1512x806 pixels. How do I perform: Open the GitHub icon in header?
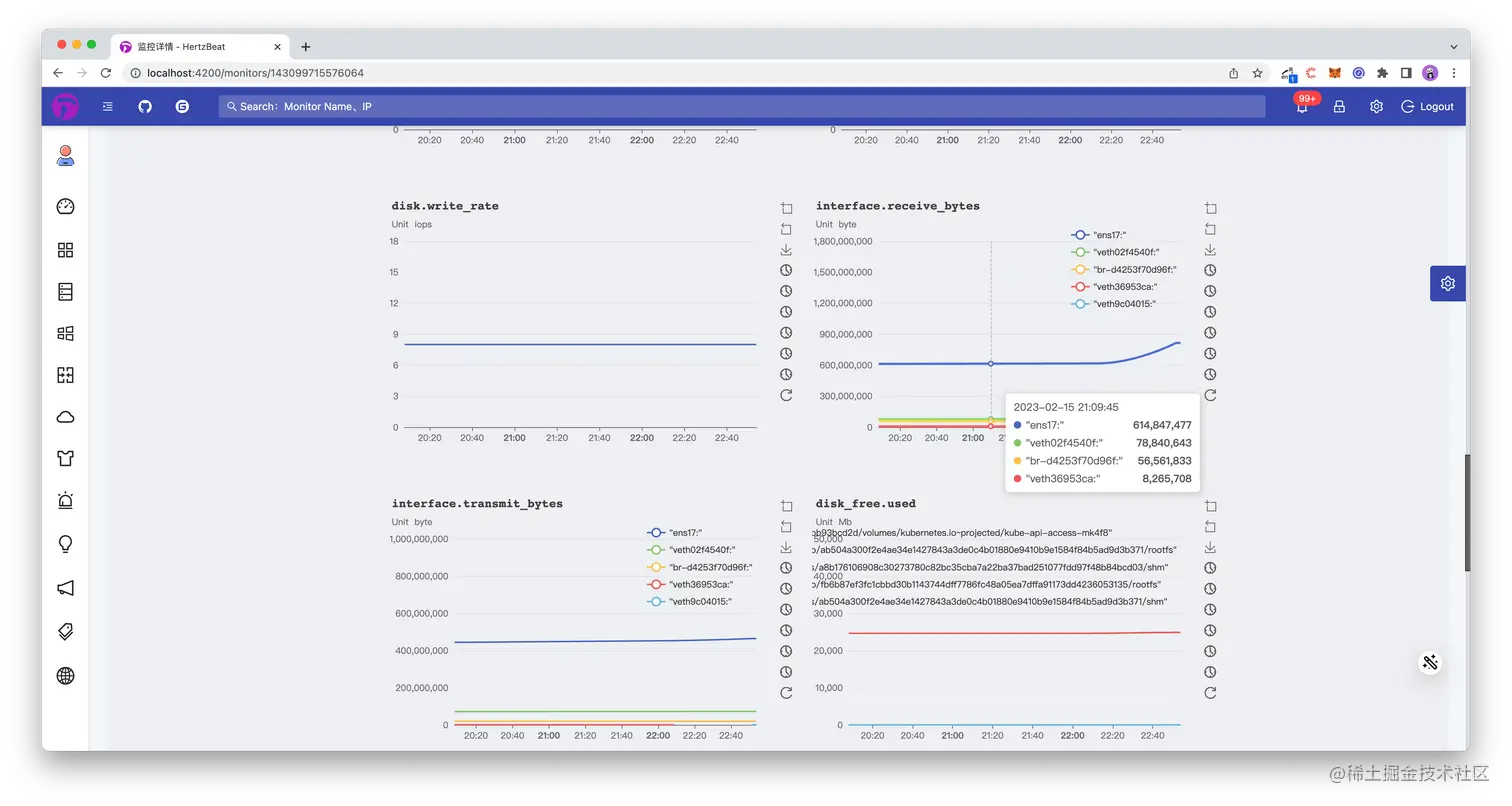[145, 106]
